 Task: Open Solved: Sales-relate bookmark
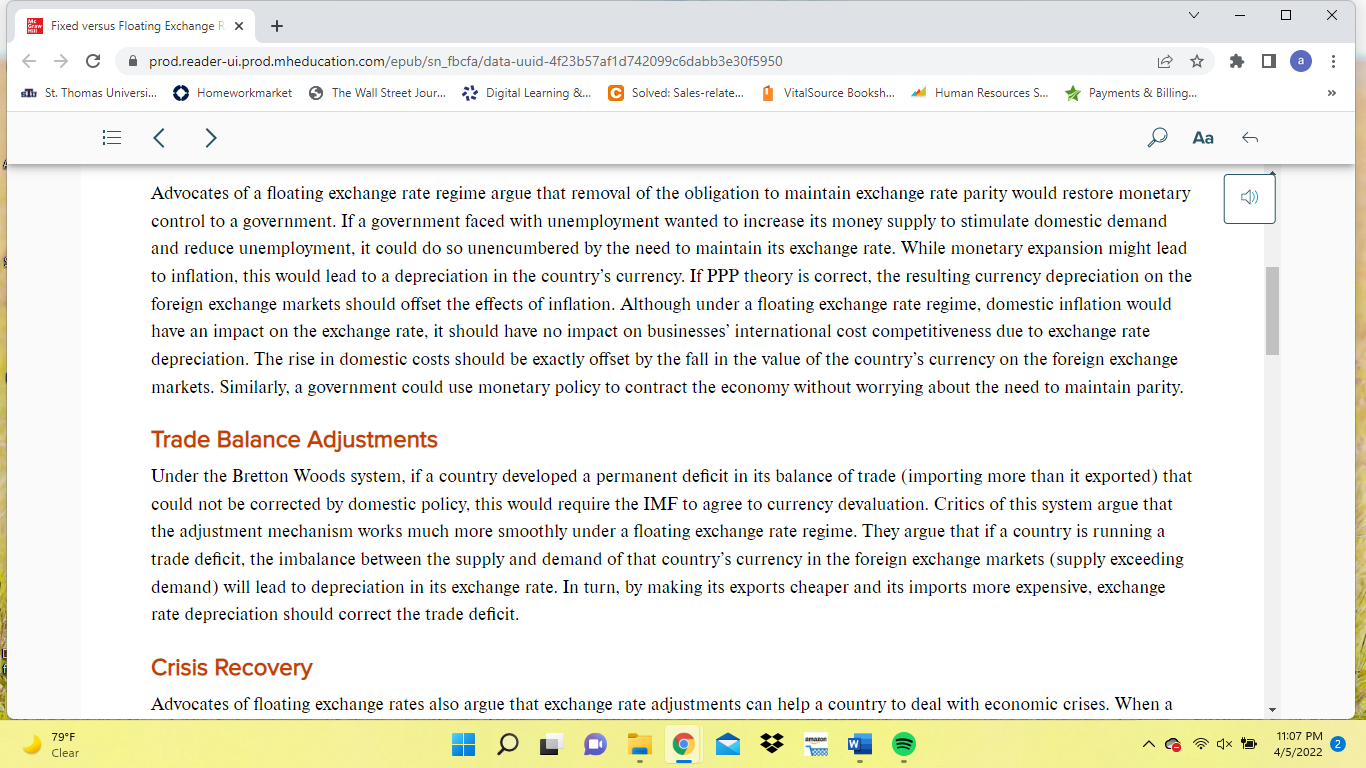coord(676,93)
